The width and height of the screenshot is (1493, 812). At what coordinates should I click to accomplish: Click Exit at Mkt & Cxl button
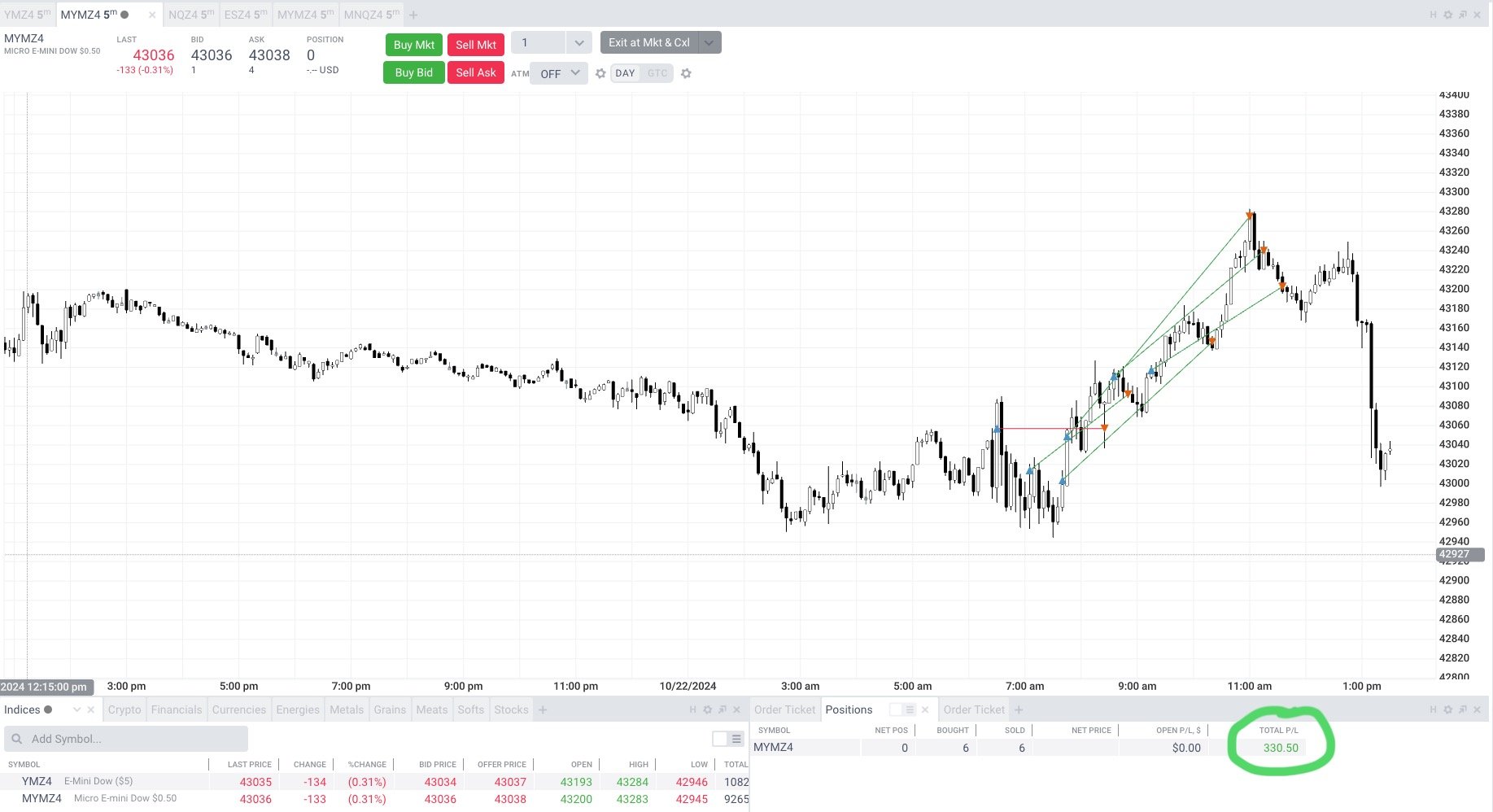coord(649,42)
